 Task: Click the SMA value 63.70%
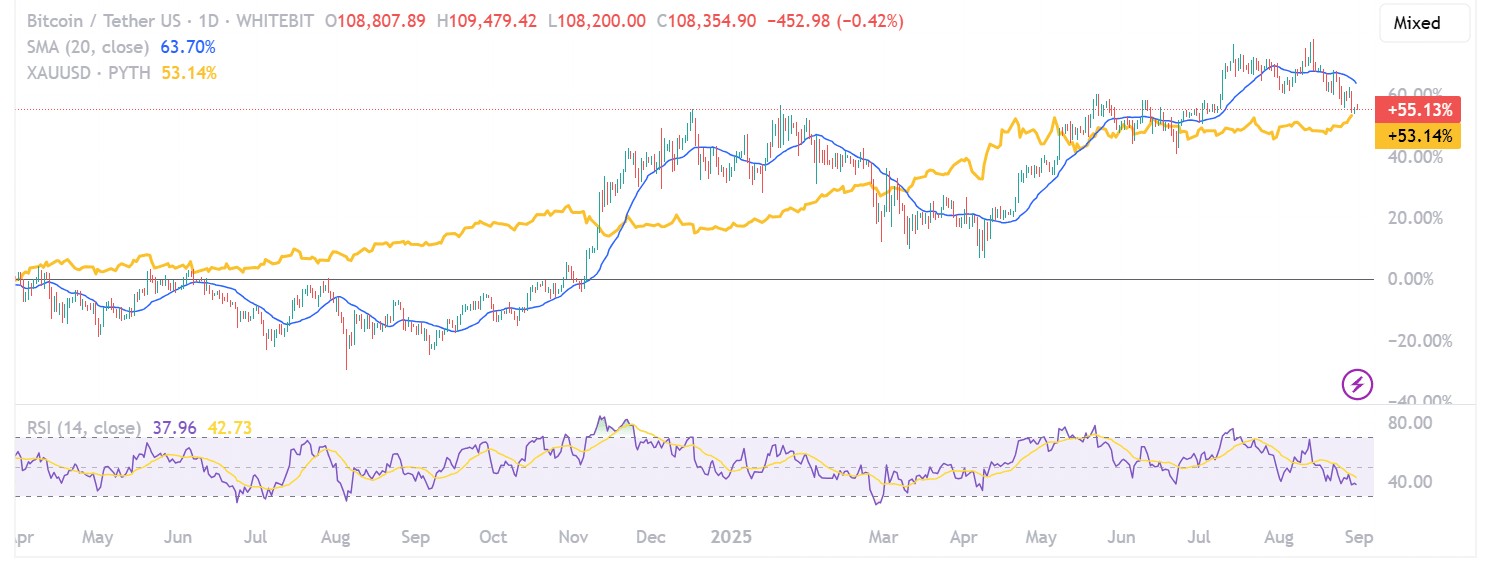tap(187, 47)
